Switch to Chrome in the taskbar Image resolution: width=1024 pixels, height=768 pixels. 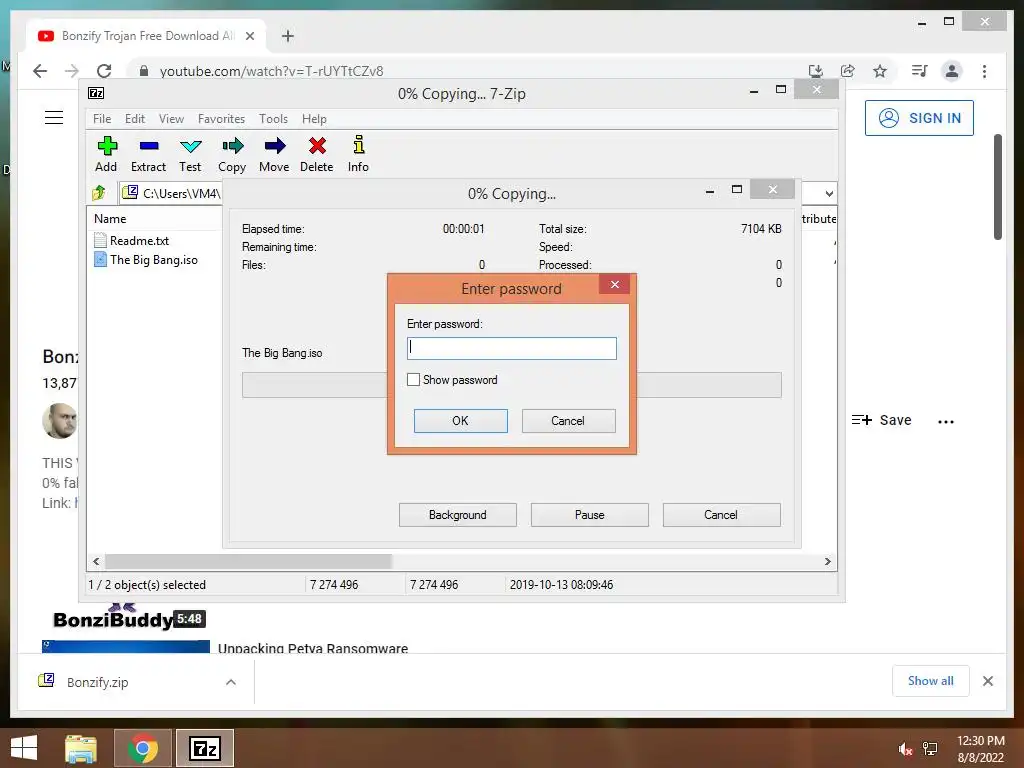pyautogui.click(x=142, y=748)
